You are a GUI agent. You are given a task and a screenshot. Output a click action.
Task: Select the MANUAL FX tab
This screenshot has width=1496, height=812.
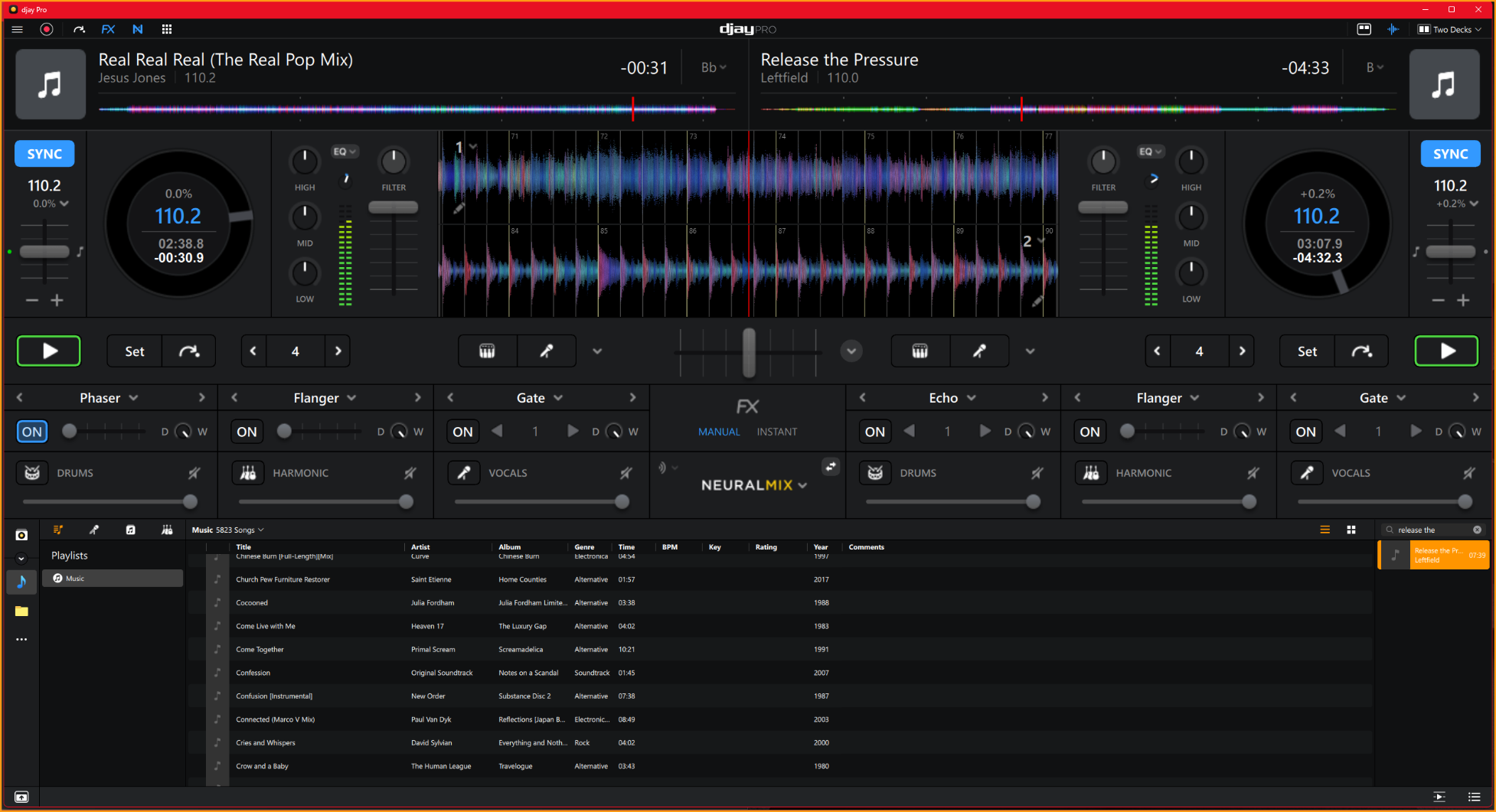coord(719,432)
